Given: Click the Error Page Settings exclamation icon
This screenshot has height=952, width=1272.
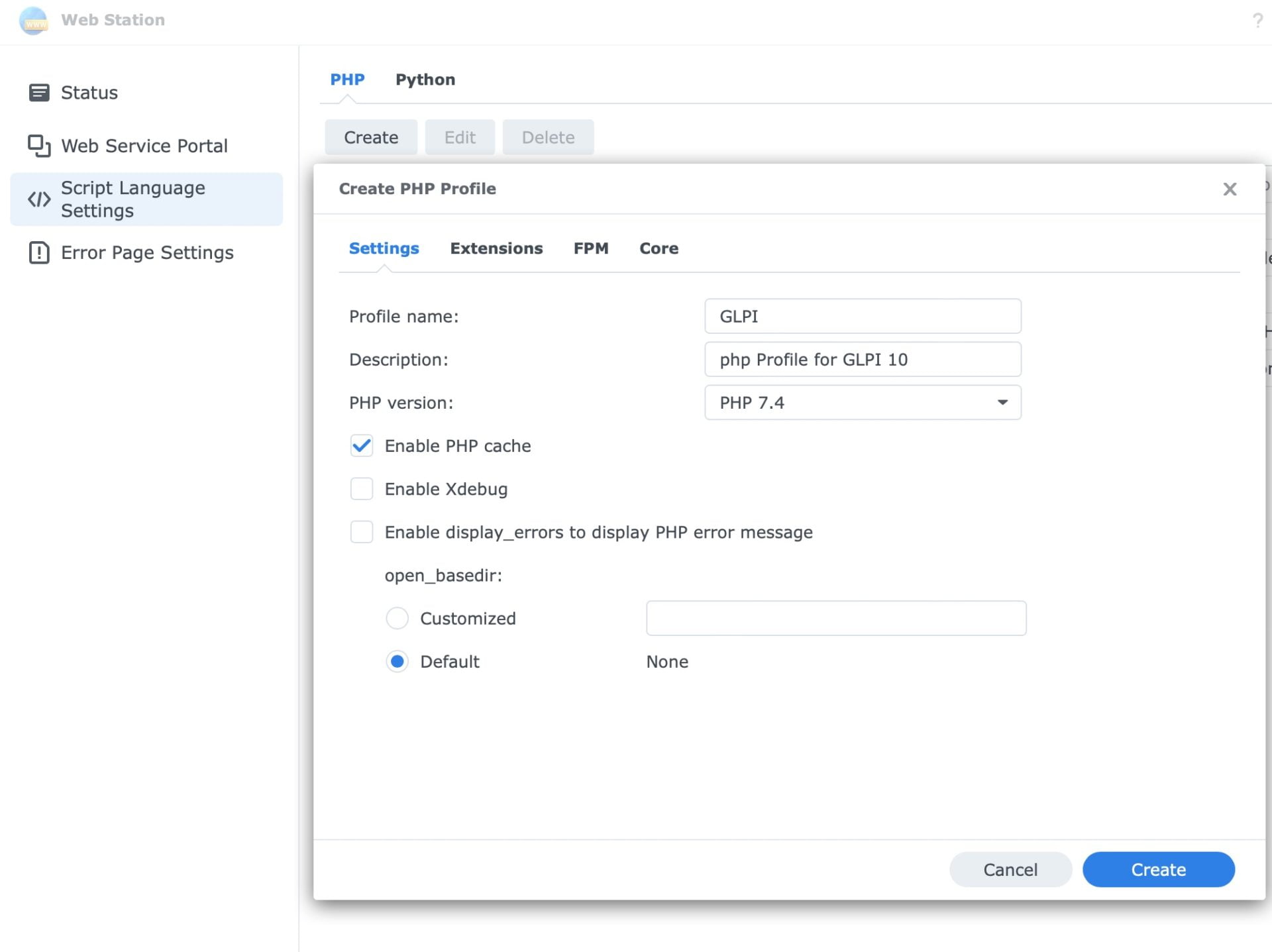Looking at the screenshot, I should (x=39, y=252).
